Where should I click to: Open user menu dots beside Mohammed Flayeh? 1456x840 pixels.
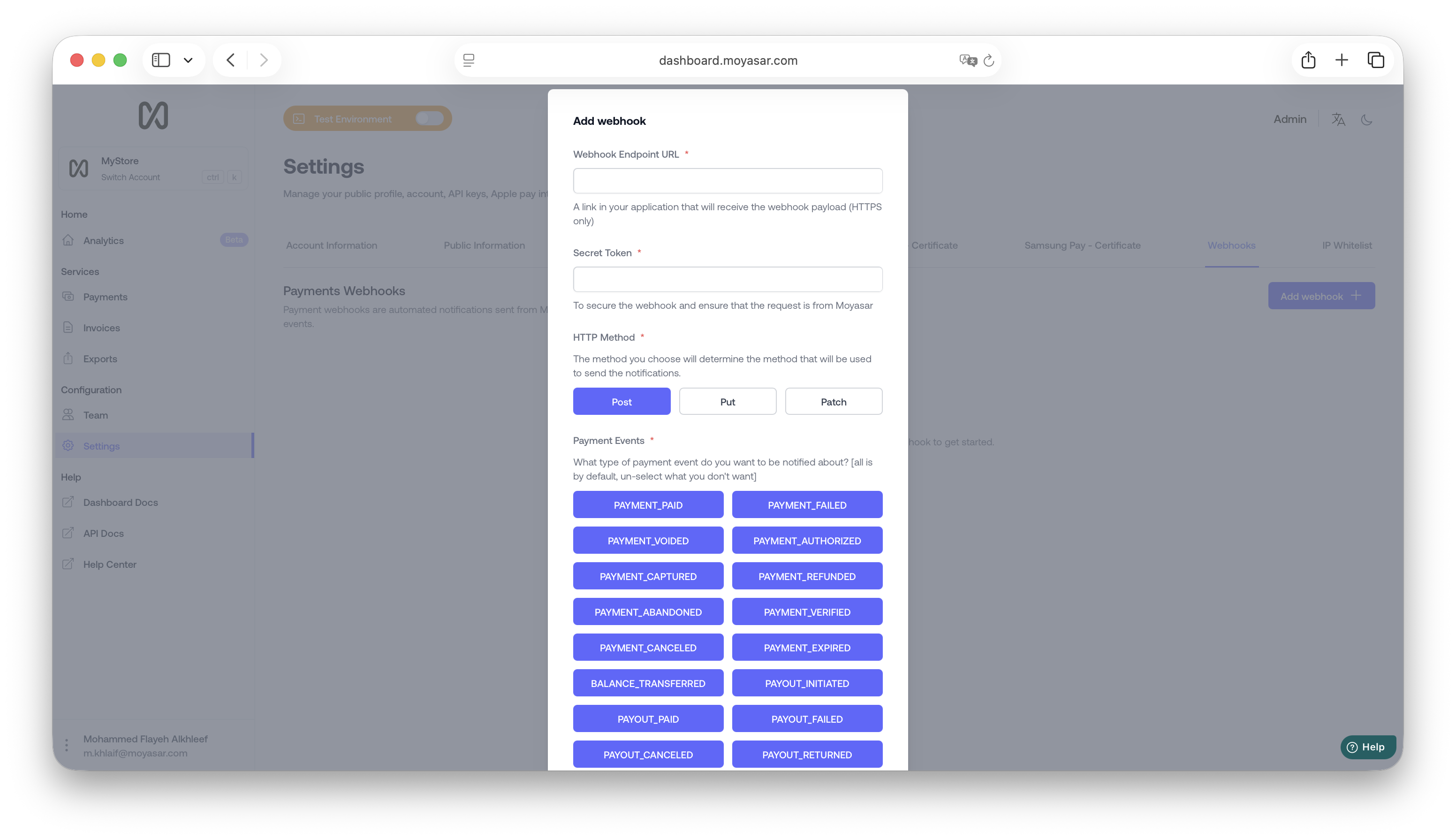pyautogui.click(x=67, y=745)
